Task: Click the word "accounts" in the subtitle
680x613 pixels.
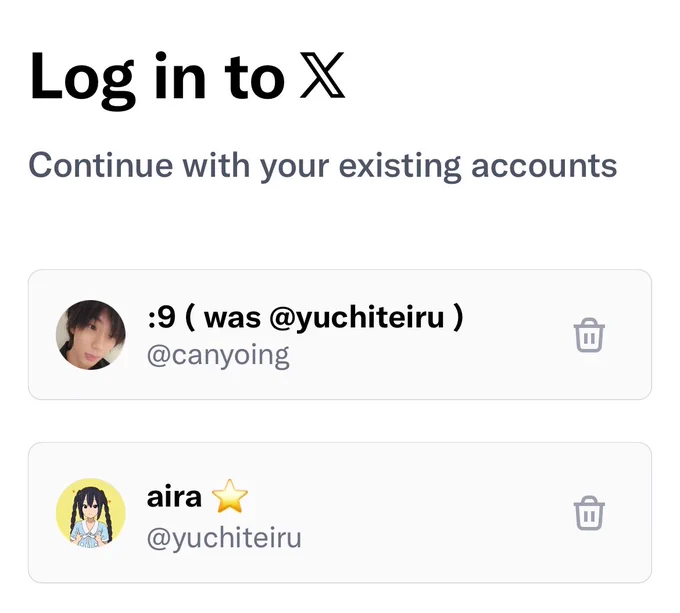Action: click(544, 167)
